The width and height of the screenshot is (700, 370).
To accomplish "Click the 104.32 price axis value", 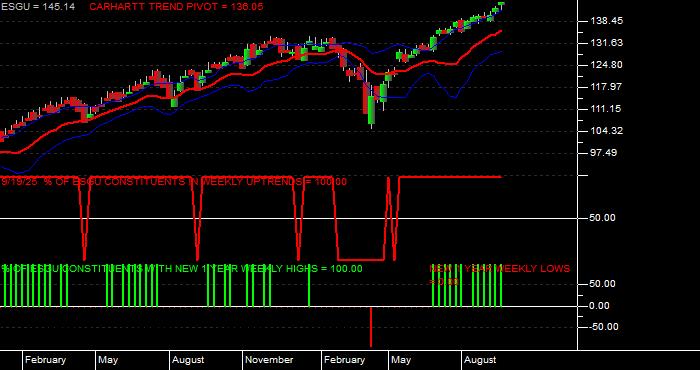I will click(606, 131).
